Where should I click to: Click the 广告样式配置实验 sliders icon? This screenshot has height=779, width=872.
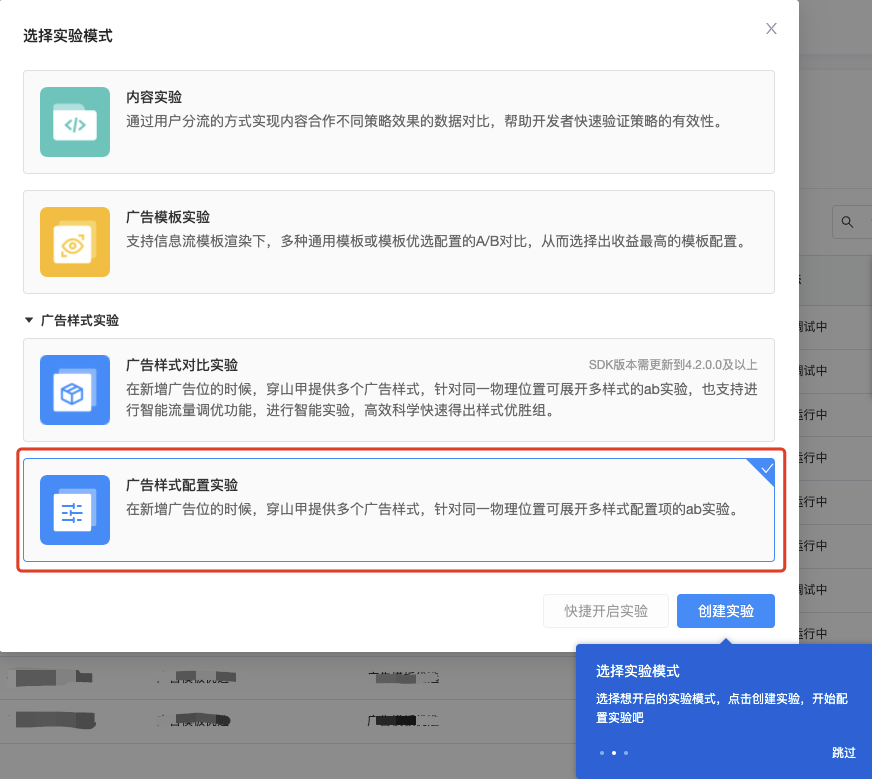click(x=75, y=510)
